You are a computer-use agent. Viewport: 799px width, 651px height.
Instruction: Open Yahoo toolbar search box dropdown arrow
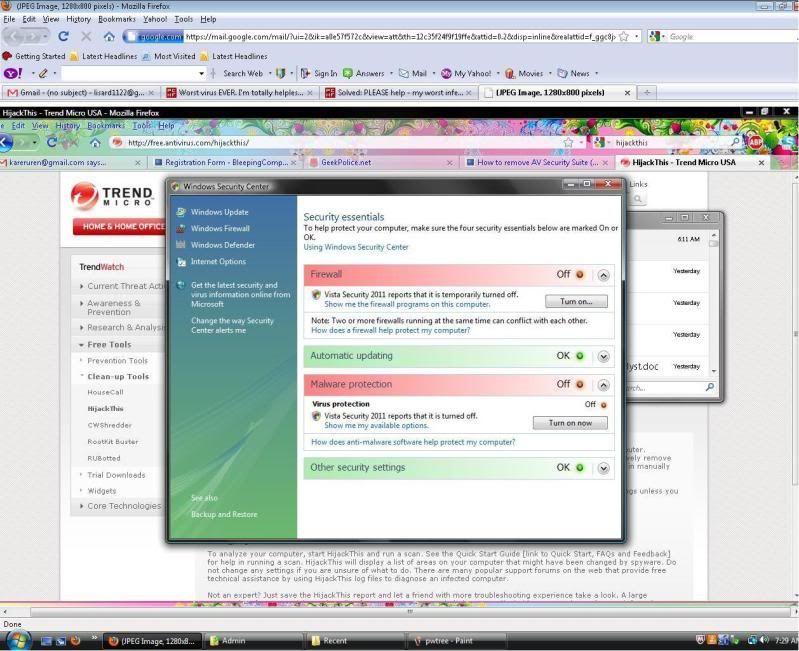coord(201,73)
